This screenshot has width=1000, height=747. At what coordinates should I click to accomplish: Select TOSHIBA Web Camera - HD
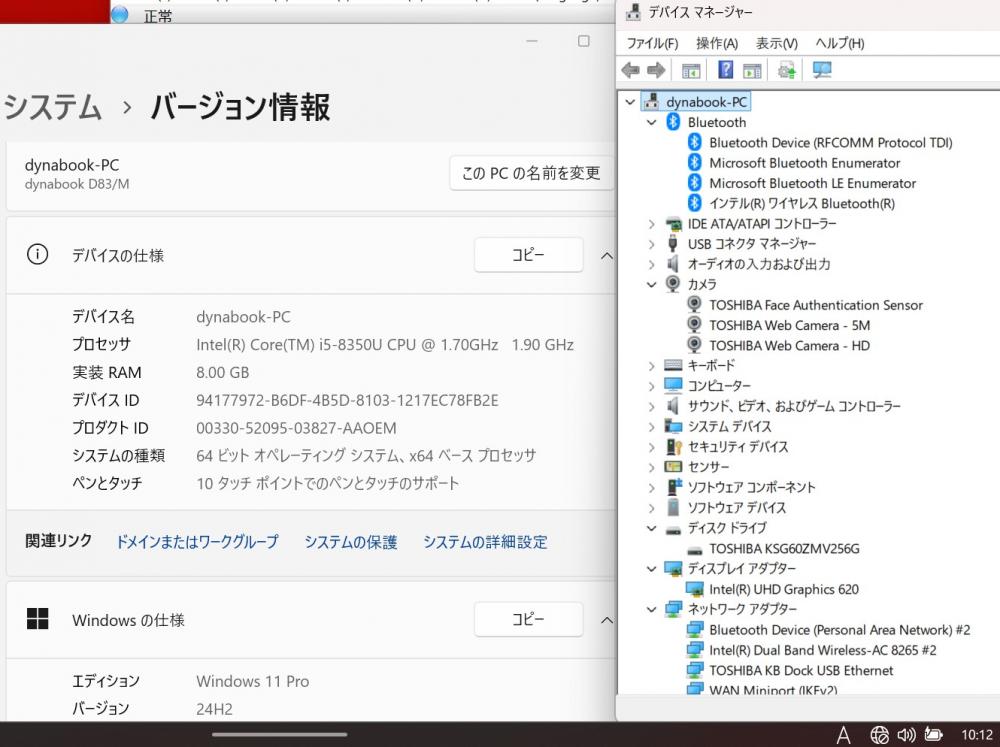click(790, 346)
